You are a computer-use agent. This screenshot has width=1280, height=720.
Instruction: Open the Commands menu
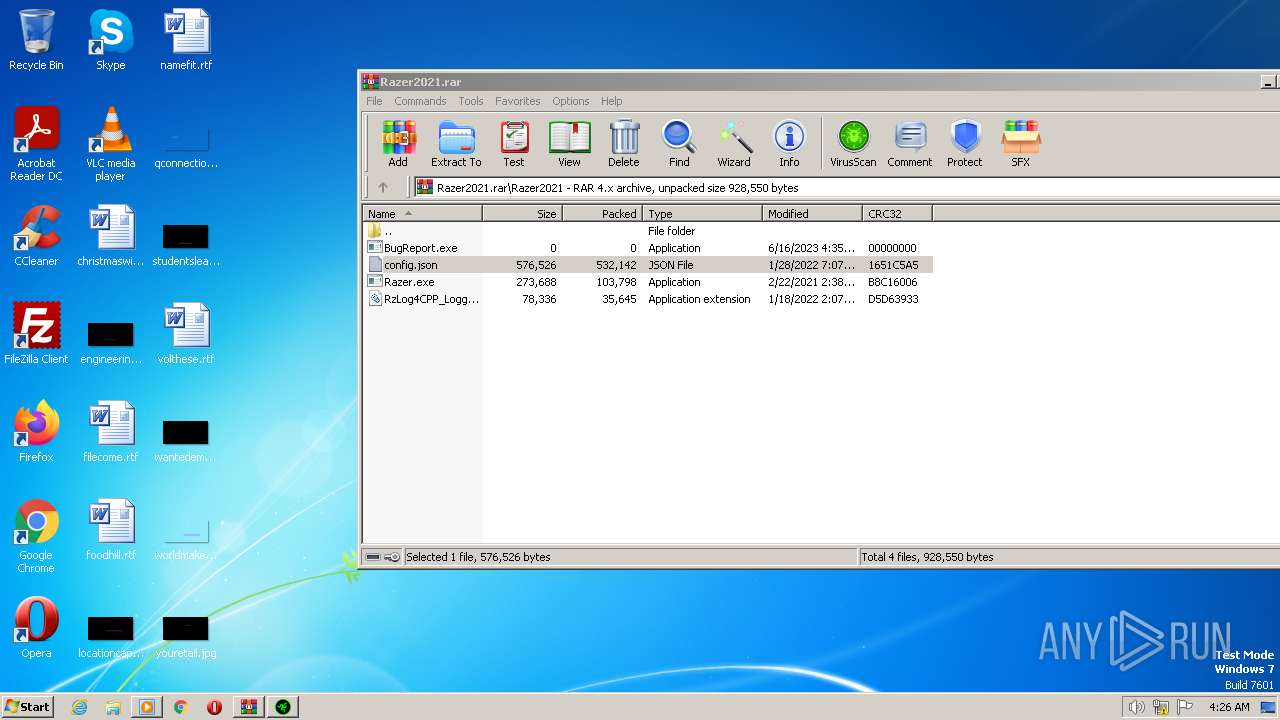420,101
